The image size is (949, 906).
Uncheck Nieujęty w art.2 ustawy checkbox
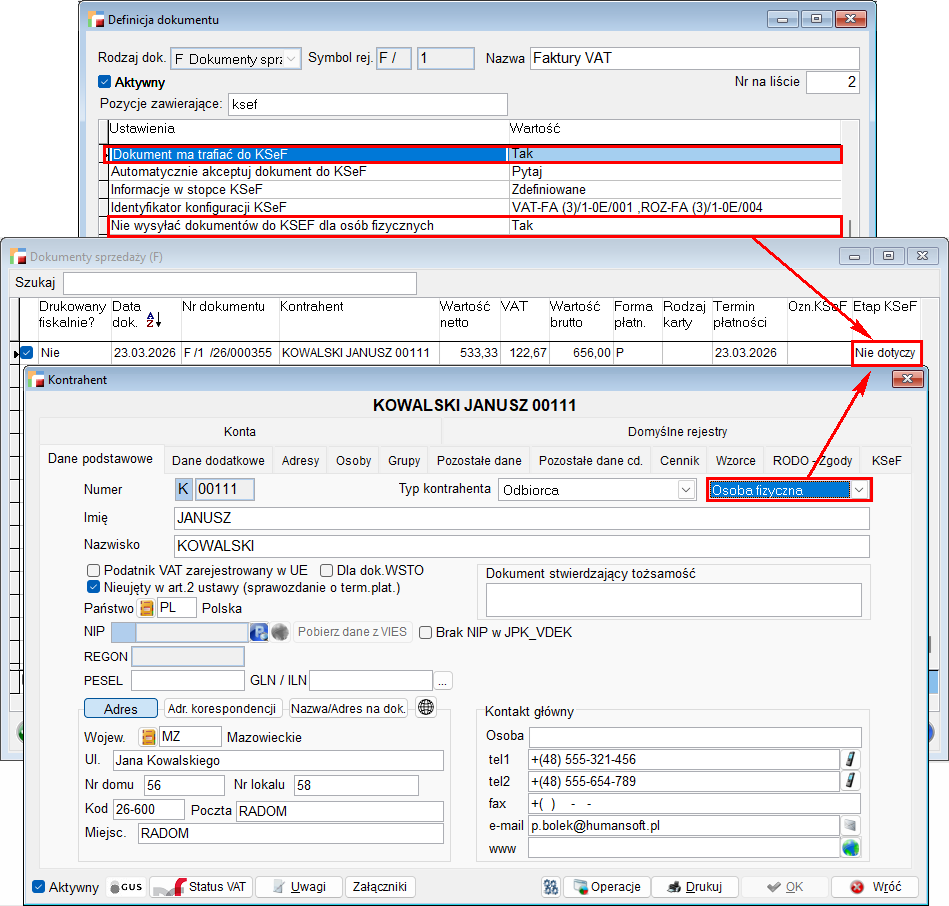(94, 588)
